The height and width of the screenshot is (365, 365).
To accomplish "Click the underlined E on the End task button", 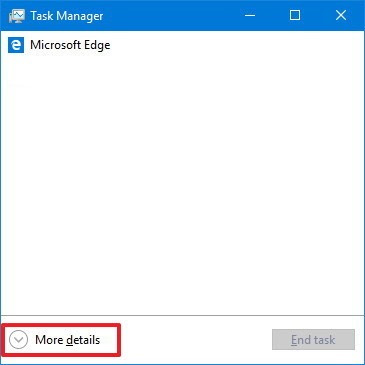I will click(294, 340).
